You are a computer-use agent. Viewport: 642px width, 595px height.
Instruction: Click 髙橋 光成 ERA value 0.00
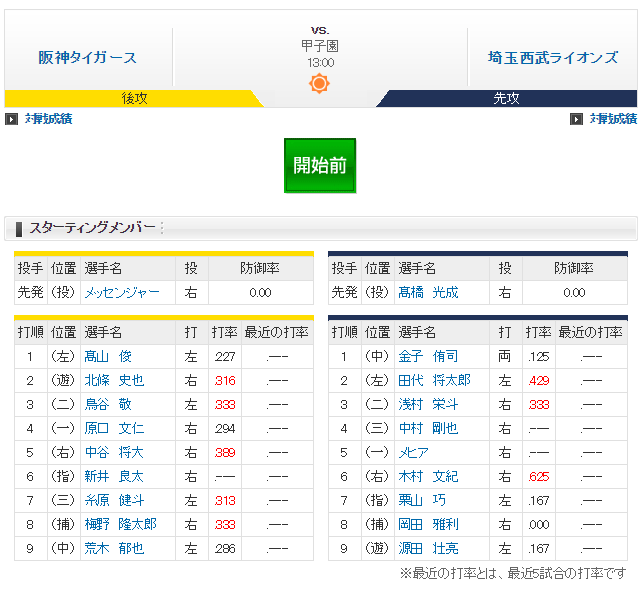click(x=574, y=293)
